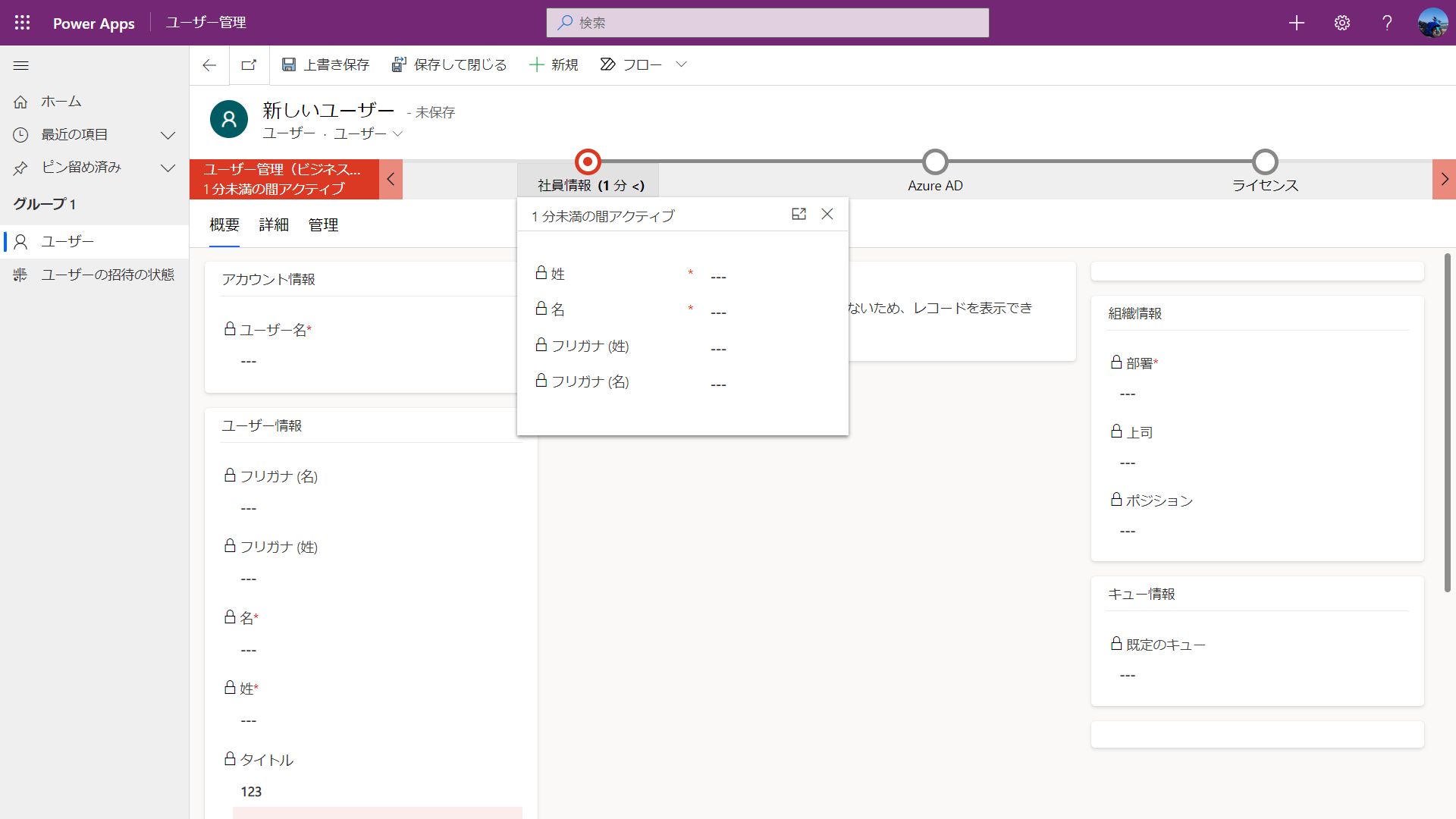Switch to the 詳細 tab
The height and width of the screenshot is (819, 1456).
[274, 225]
